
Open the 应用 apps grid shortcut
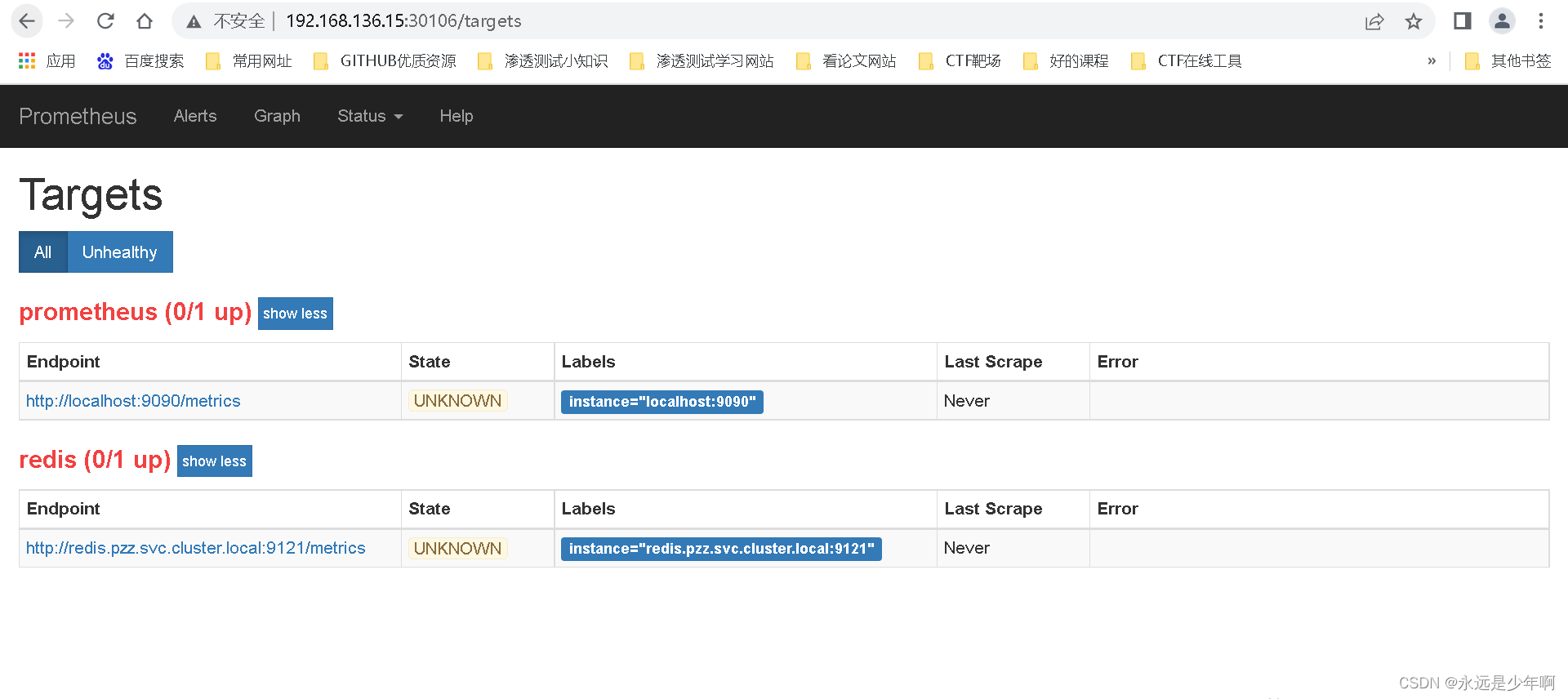(x=47, y=61)
